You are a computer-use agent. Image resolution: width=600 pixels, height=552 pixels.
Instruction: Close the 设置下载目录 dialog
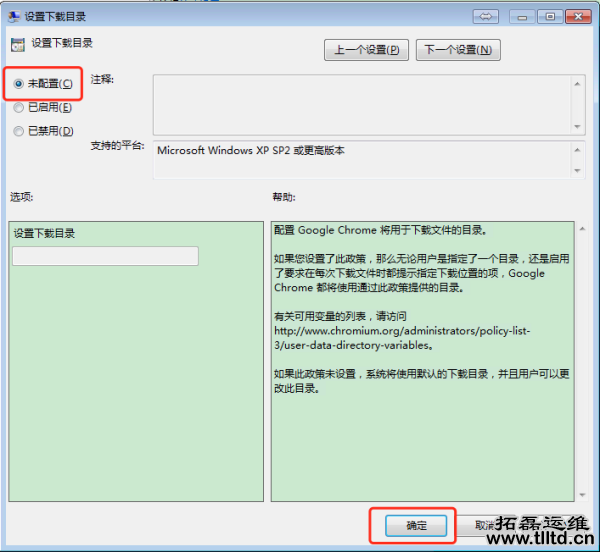coord(578,17)
